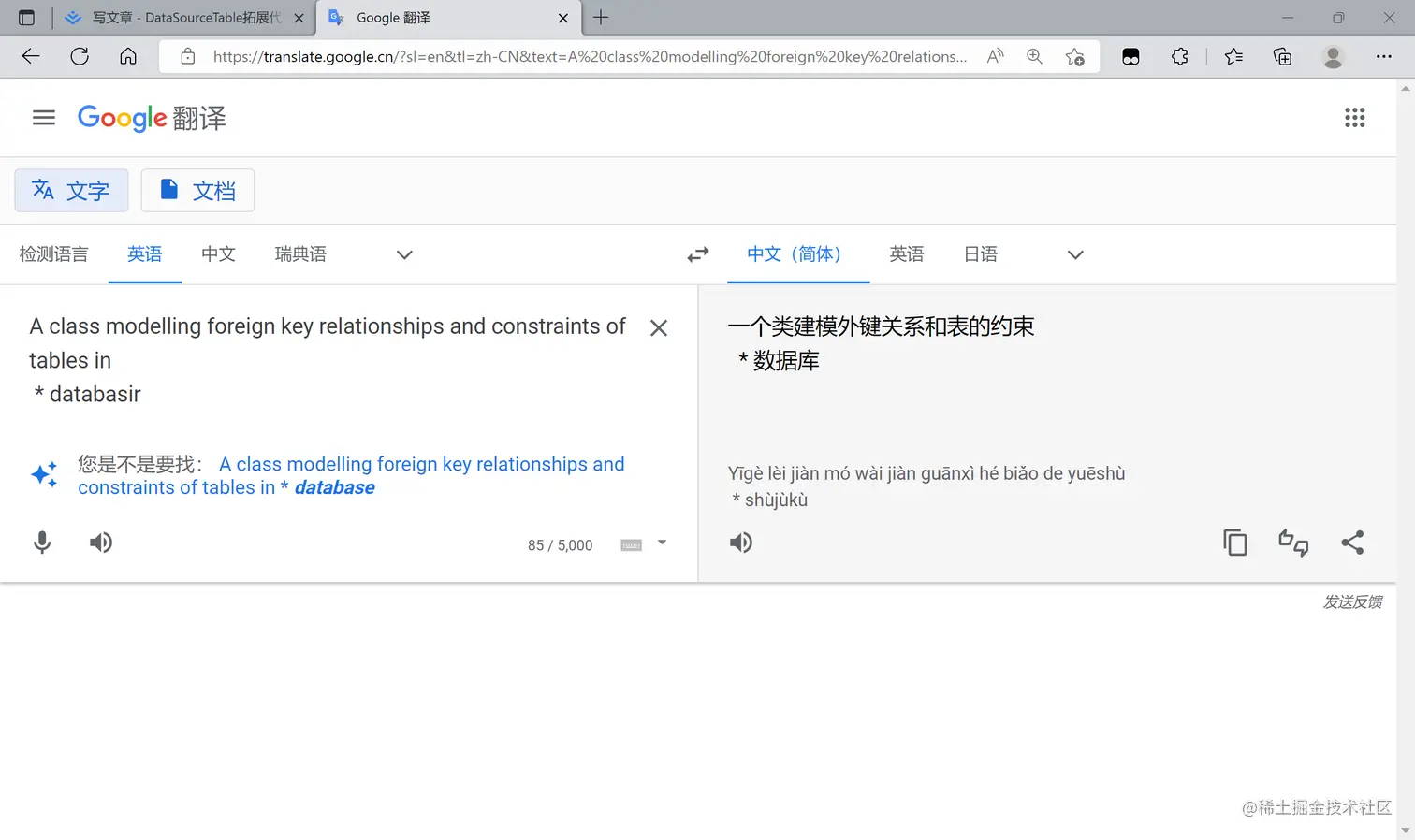
Task: Close the 写文章 DataSourceTable tab
Action: point(299,18)
